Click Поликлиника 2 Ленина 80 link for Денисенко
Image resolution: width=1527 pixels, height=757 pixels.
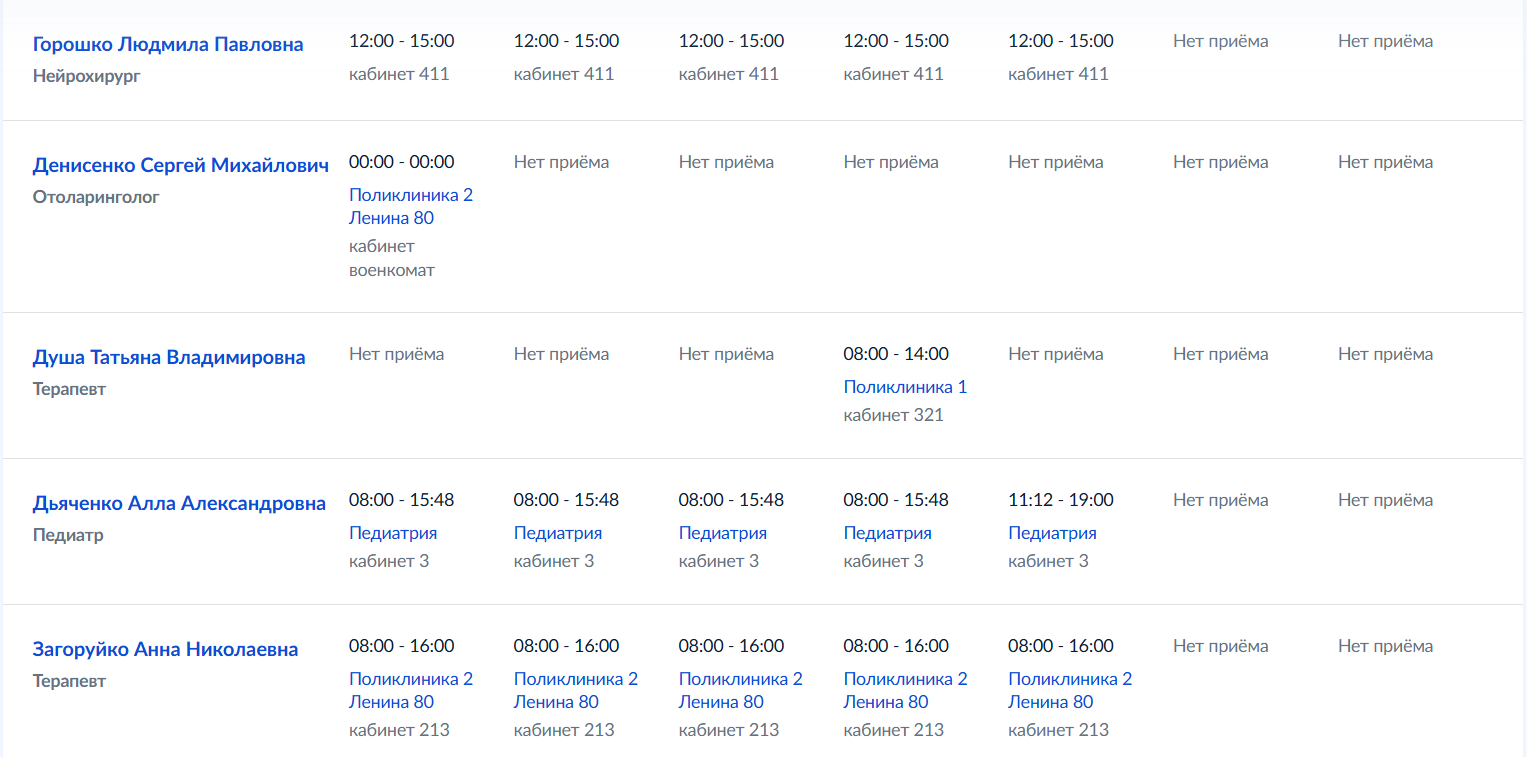pos(411,206)
